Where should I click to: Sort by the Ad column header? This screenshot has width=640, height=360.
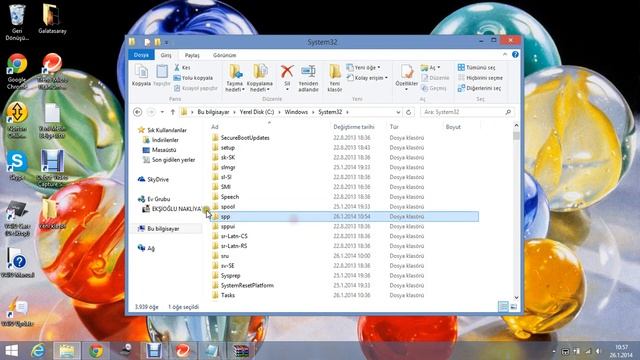pos(215,127)
